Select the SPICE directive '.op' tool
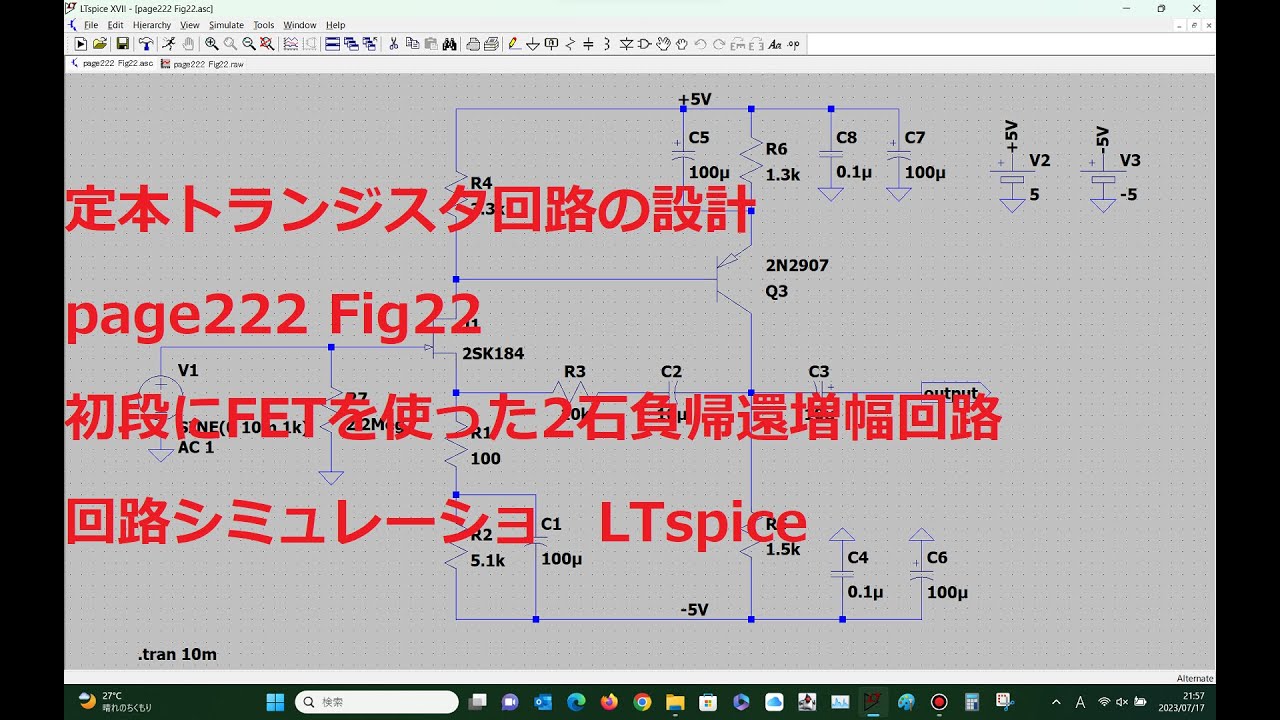The height and width of the screenshot is (720, 1280). [794, 44]
